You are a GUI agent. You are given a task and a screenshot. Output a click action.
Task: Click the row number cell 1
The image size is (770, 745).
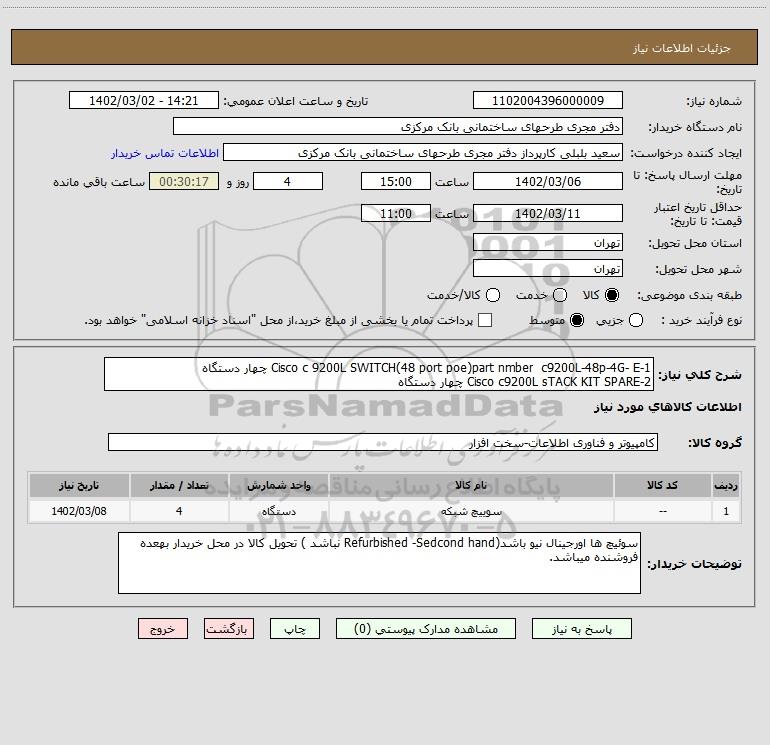726,511
